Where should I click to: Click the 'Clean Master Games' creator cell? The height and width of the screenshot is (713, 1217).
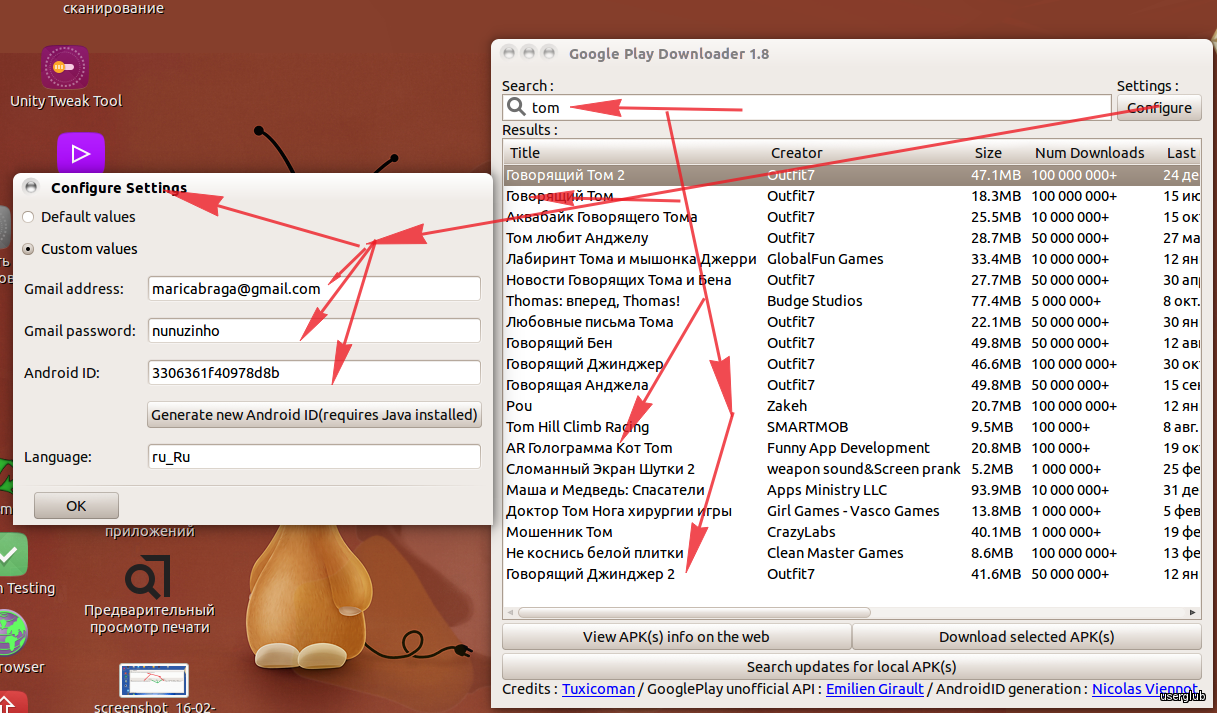835,553
